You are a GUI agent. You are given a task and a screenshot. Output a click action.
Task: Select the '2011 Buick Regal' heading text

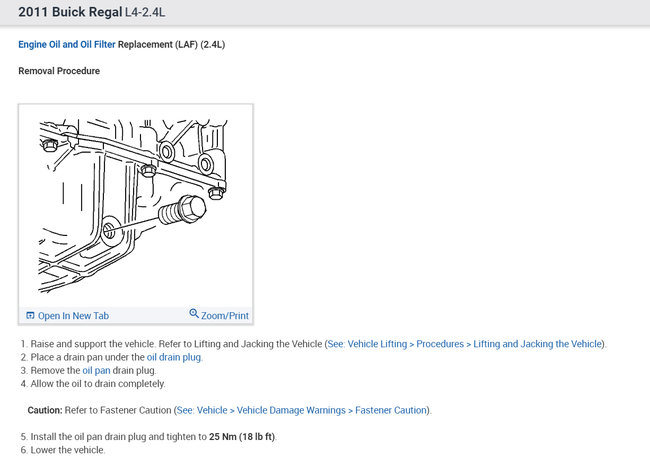click(70, 12)
